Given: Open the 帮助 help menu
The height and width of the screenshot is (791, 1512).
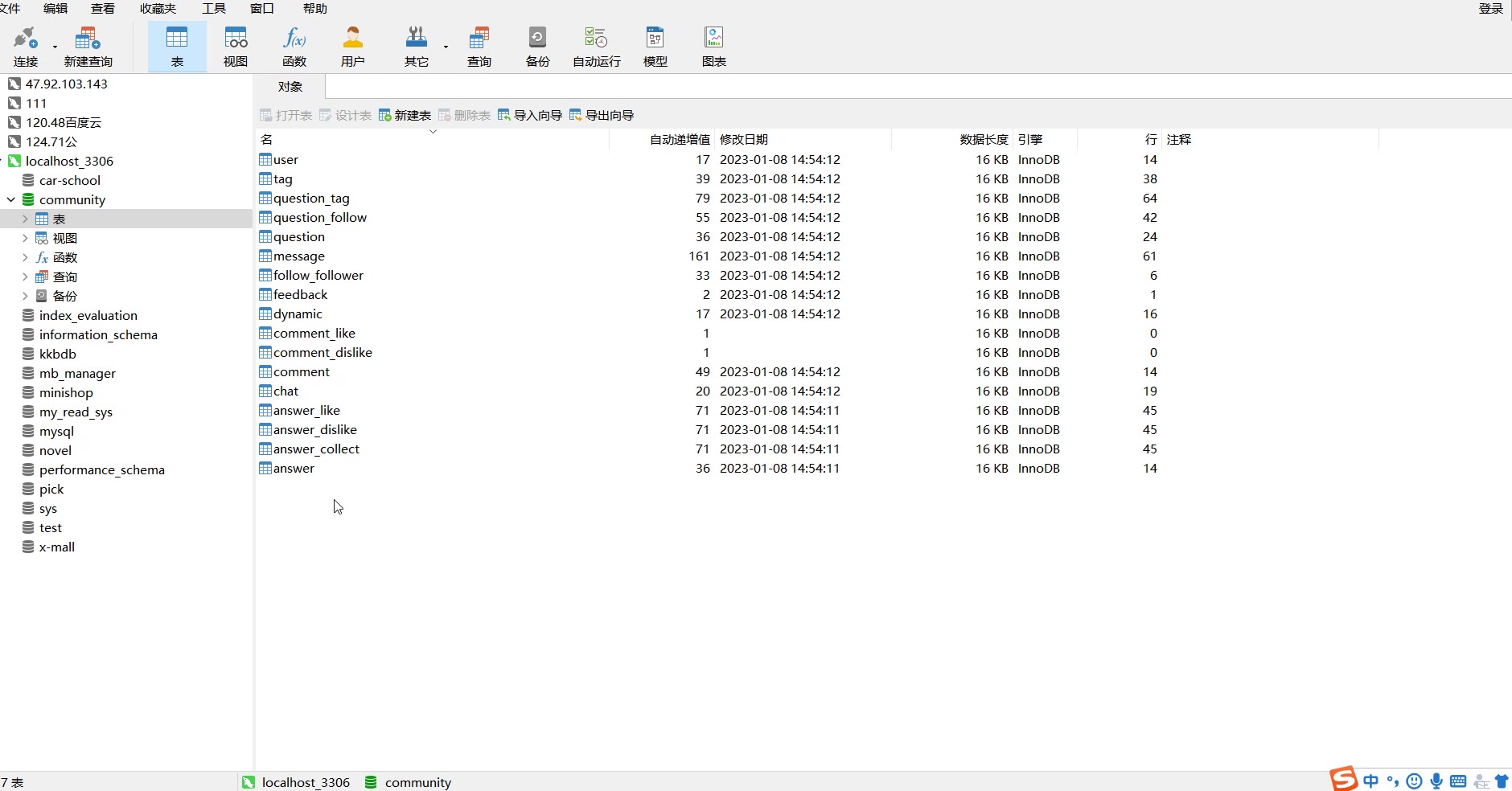Looking at the screenshot, I should tap(315, 8).
